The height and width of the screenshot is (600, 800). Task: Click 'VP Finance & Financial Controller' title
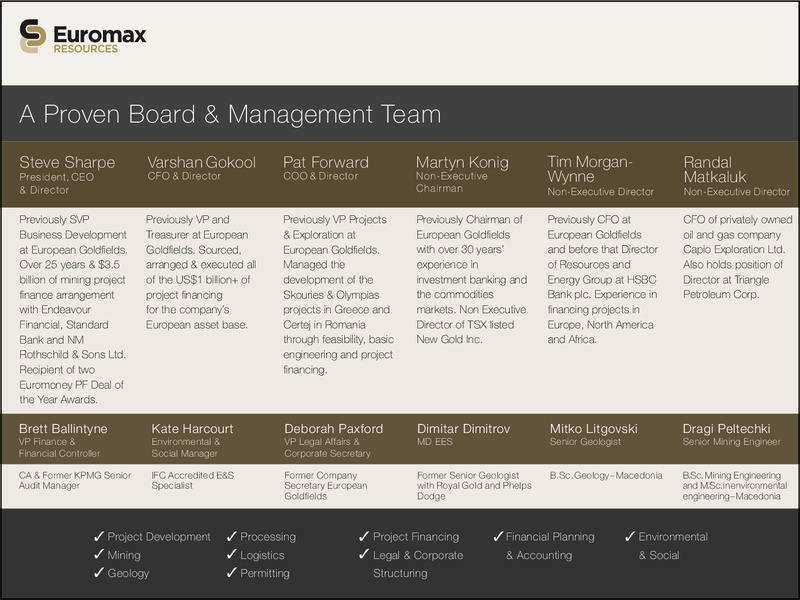pos(59,447)
